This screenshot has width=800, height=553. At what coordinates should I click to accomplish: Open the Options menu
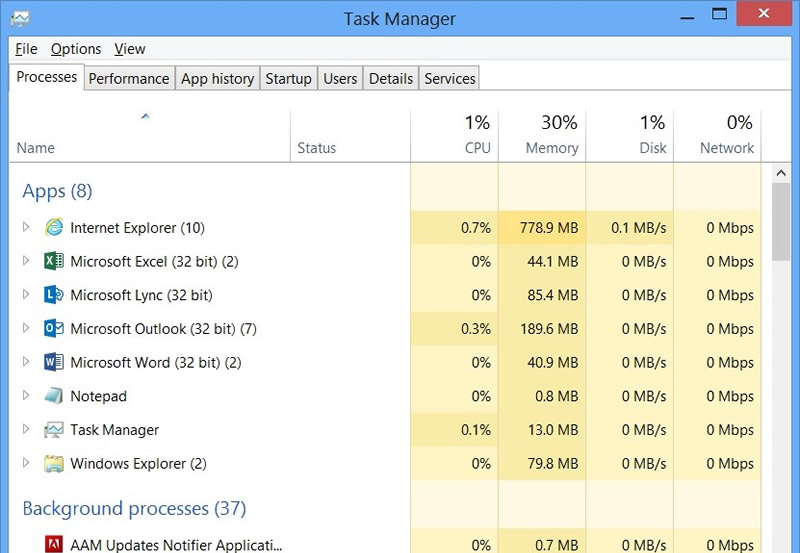(x=76, y=49)
